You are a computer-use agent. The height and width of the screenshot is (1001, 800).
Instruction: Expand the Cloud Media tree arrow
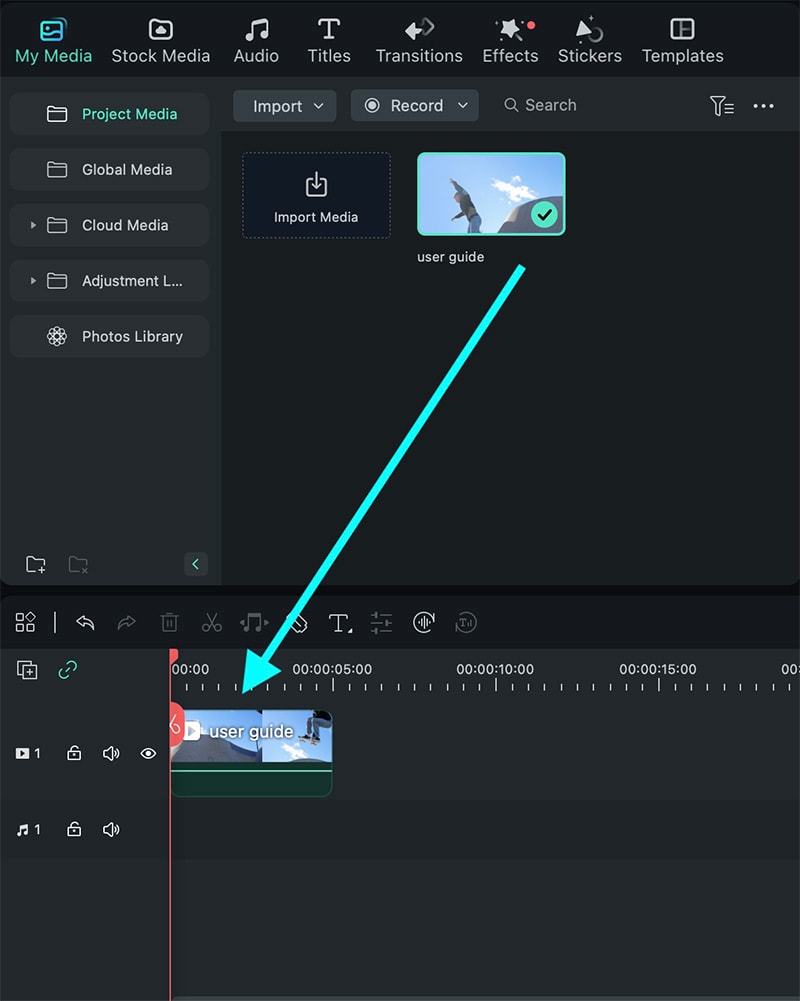33,225
